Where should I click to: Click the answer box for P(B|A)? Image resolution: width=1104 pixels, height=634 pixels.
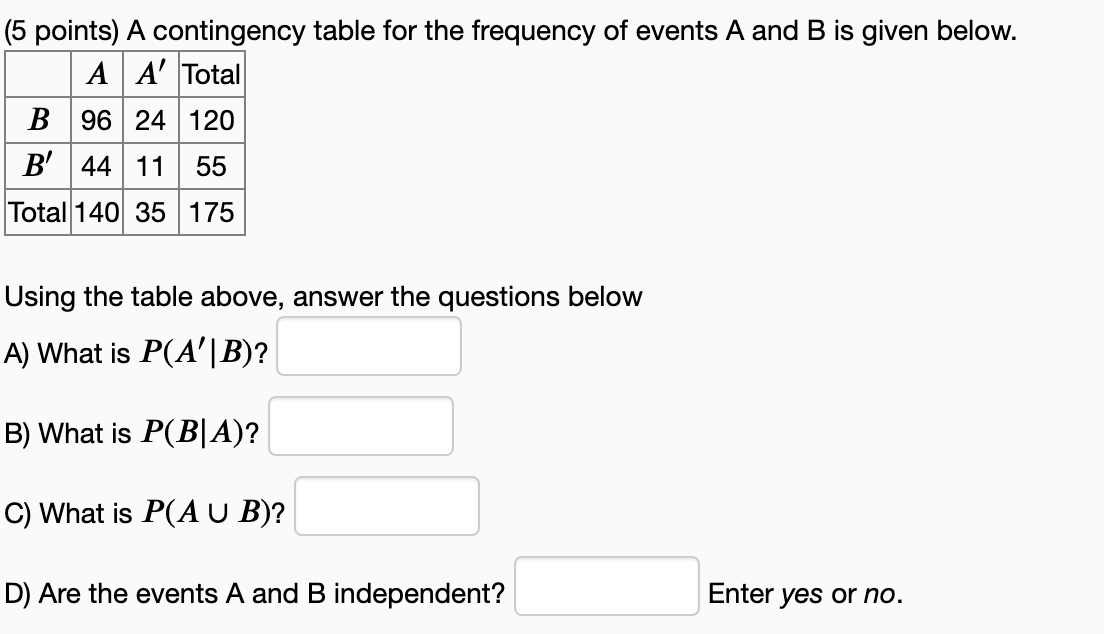point(361,426)
